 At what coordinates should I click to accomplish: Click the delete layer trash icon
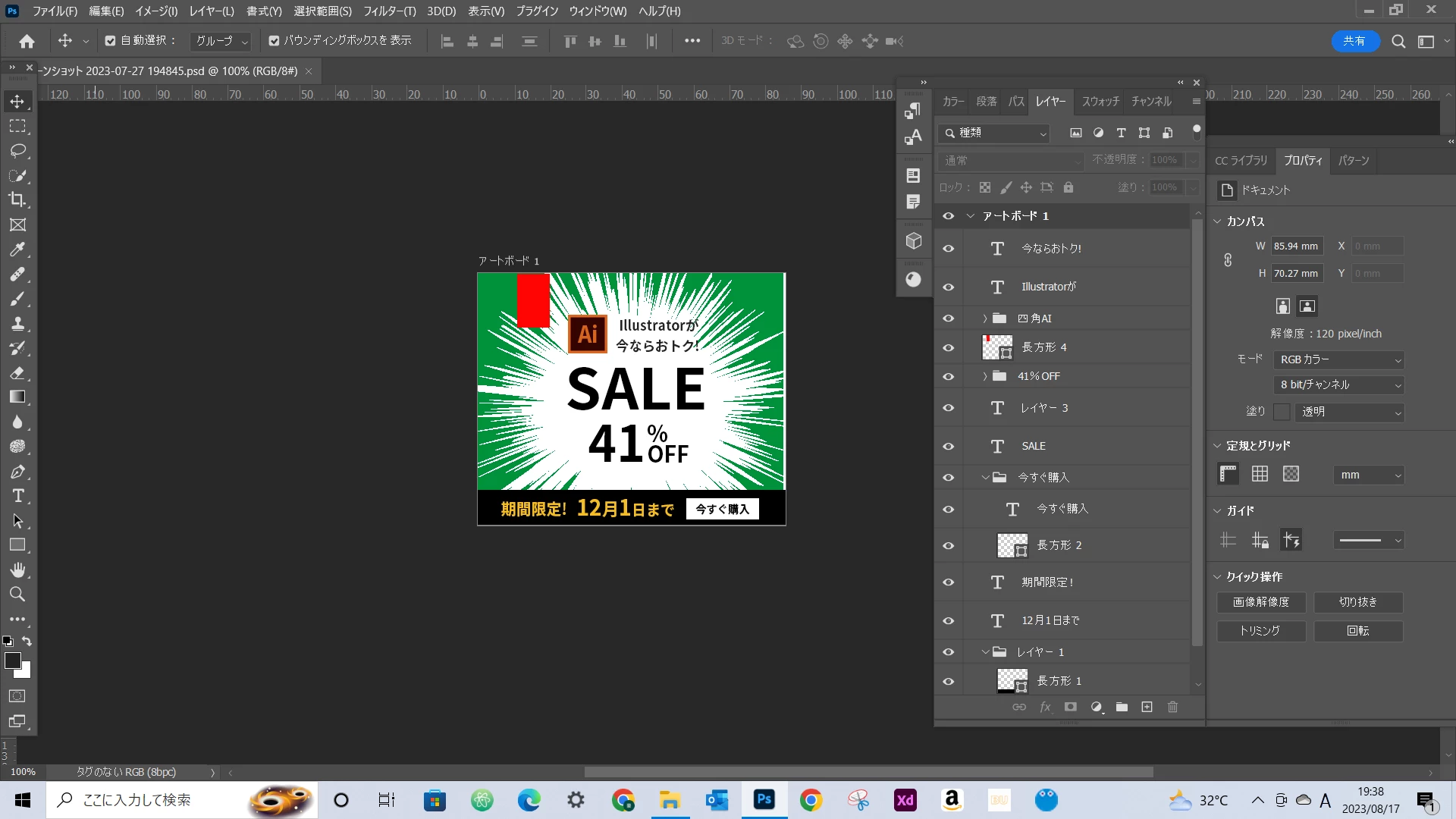tap(1172, 707)
